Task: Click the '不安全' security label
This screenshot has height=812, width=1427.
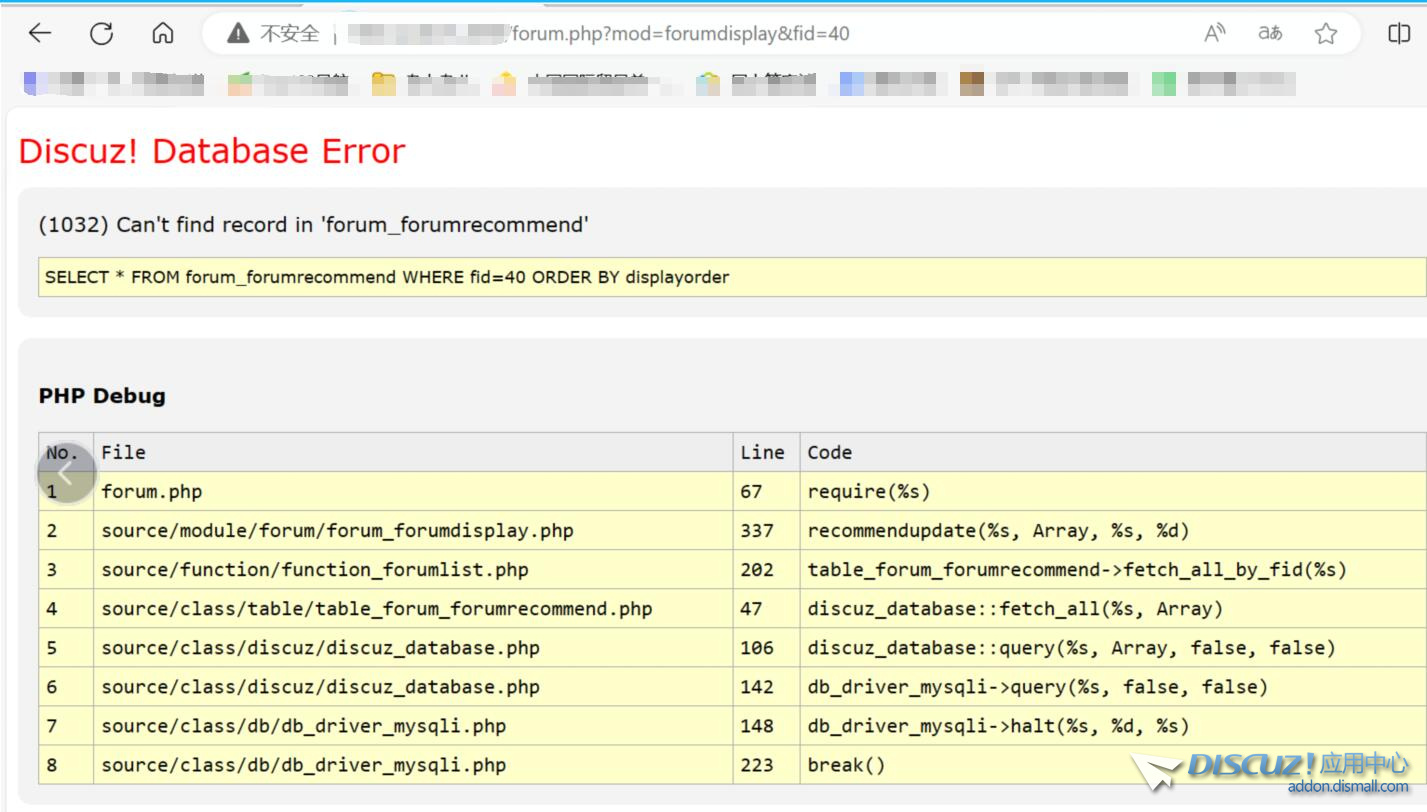Action: (290, 34)
